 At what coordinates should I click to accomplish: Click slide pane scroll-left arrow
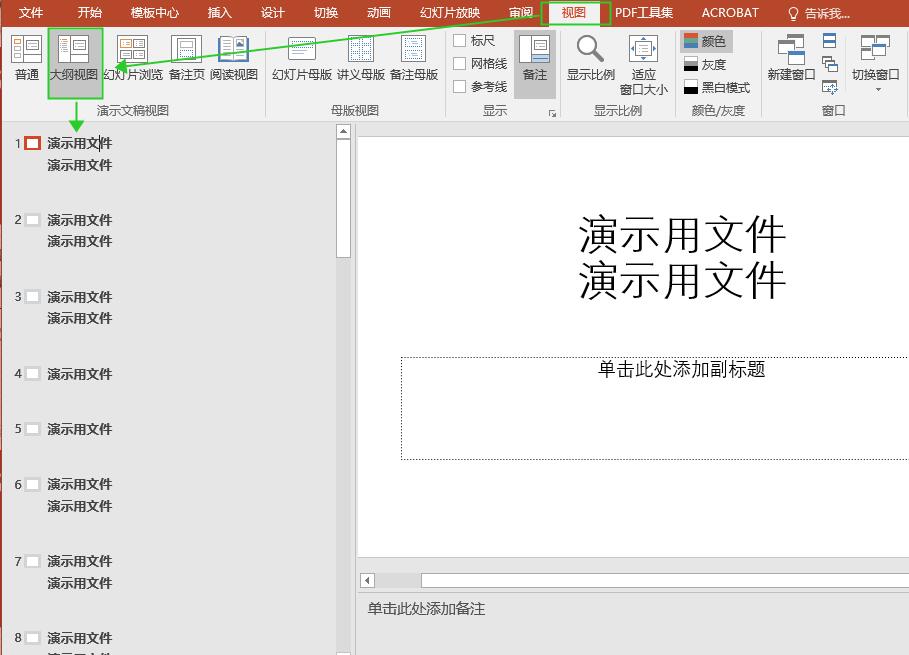click(367, 580)
